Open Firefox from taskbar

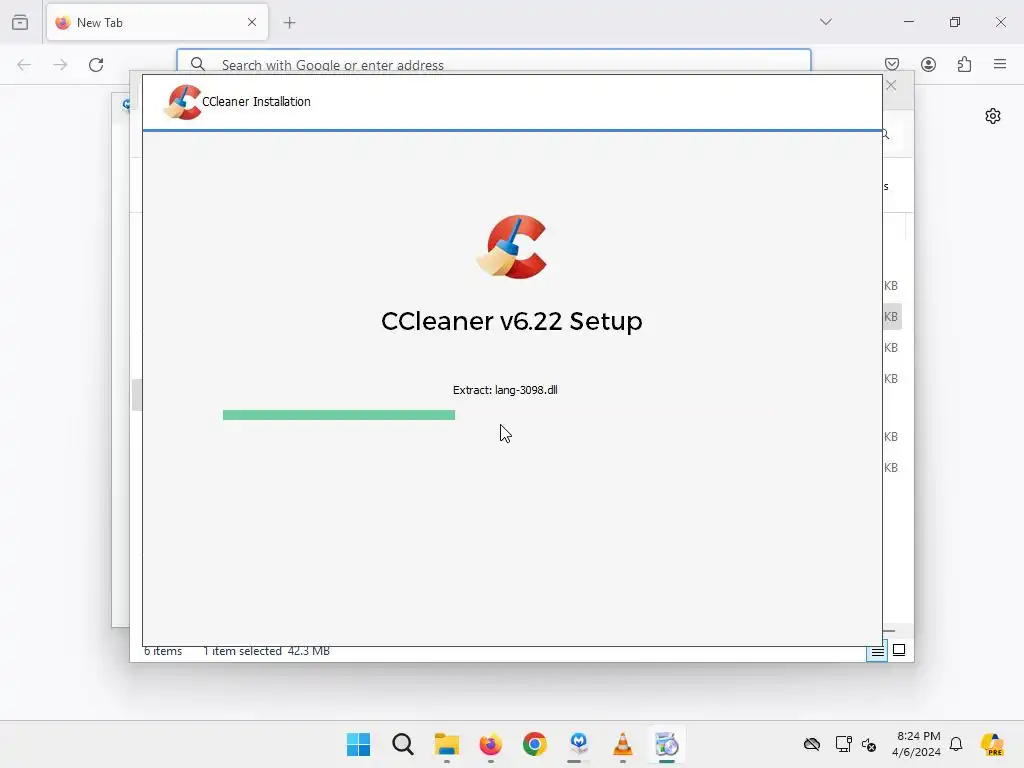tap(490, 744)
